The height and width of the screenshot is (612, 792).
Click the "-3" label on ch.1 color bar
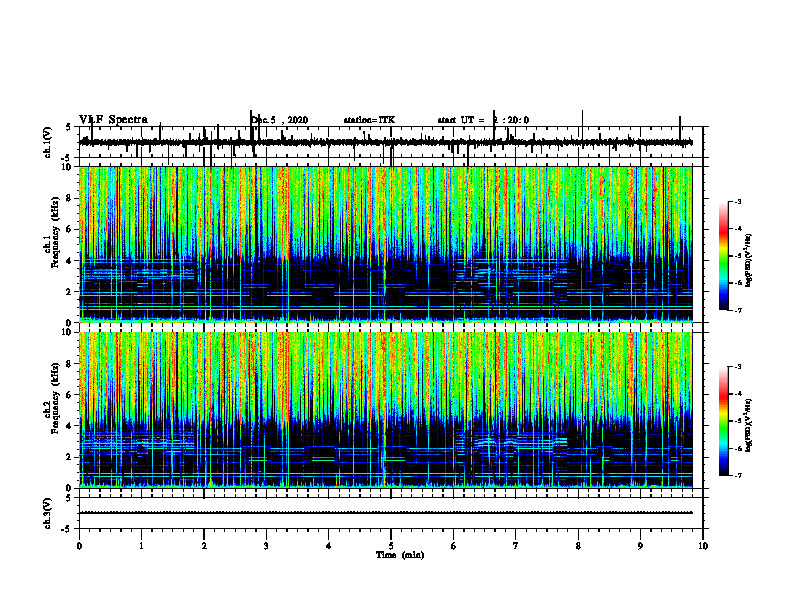(738, 201)
